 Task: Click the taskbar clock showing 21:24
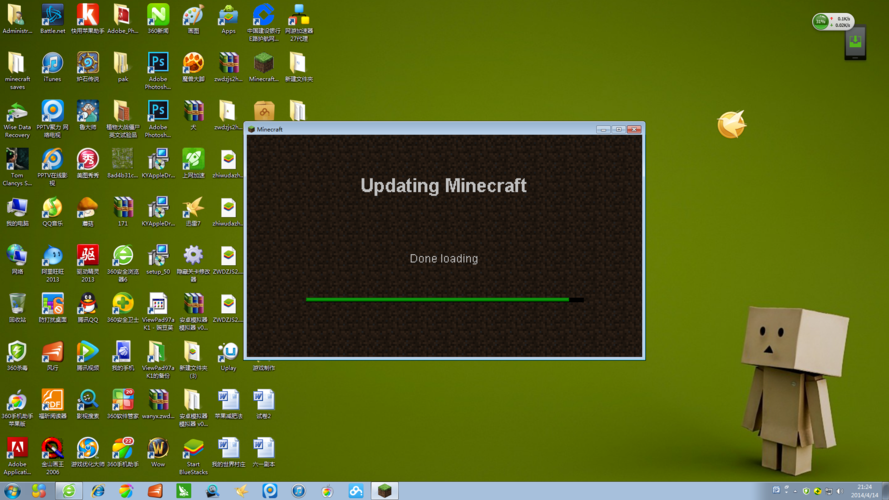[x=864, y=491]
